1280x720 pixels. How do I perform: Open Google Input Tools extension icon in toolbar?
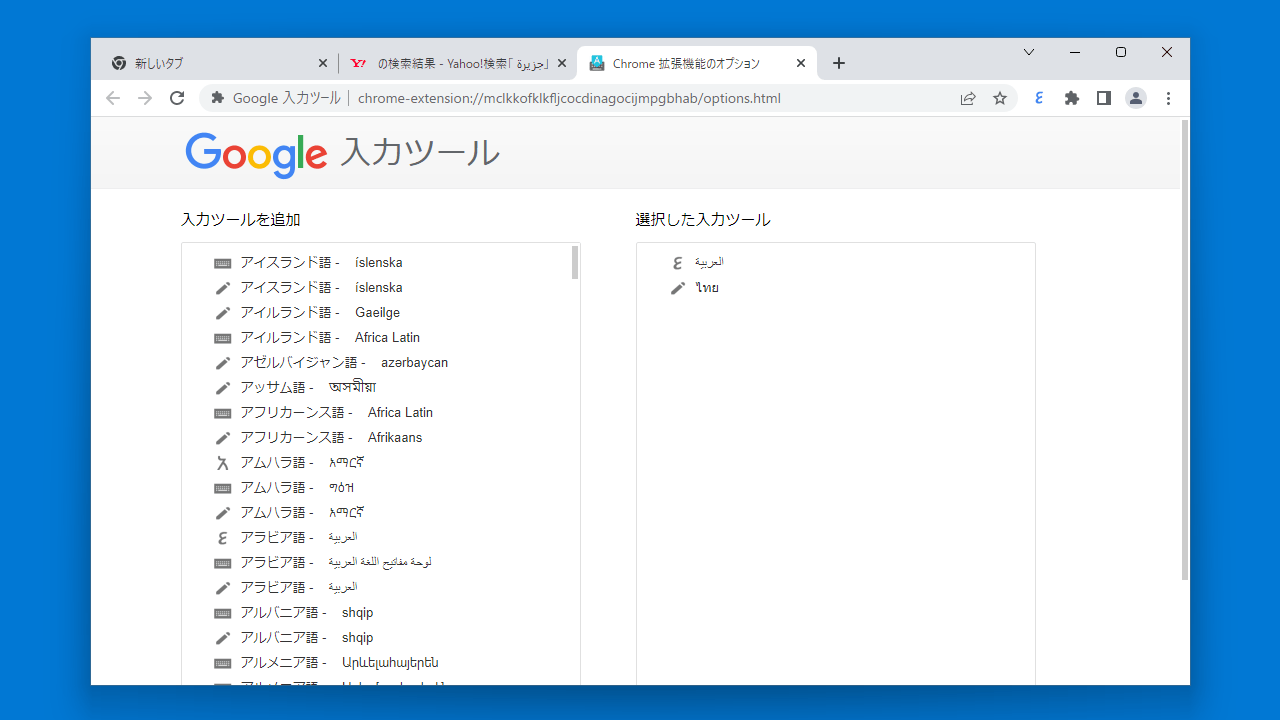(1040, 98)
